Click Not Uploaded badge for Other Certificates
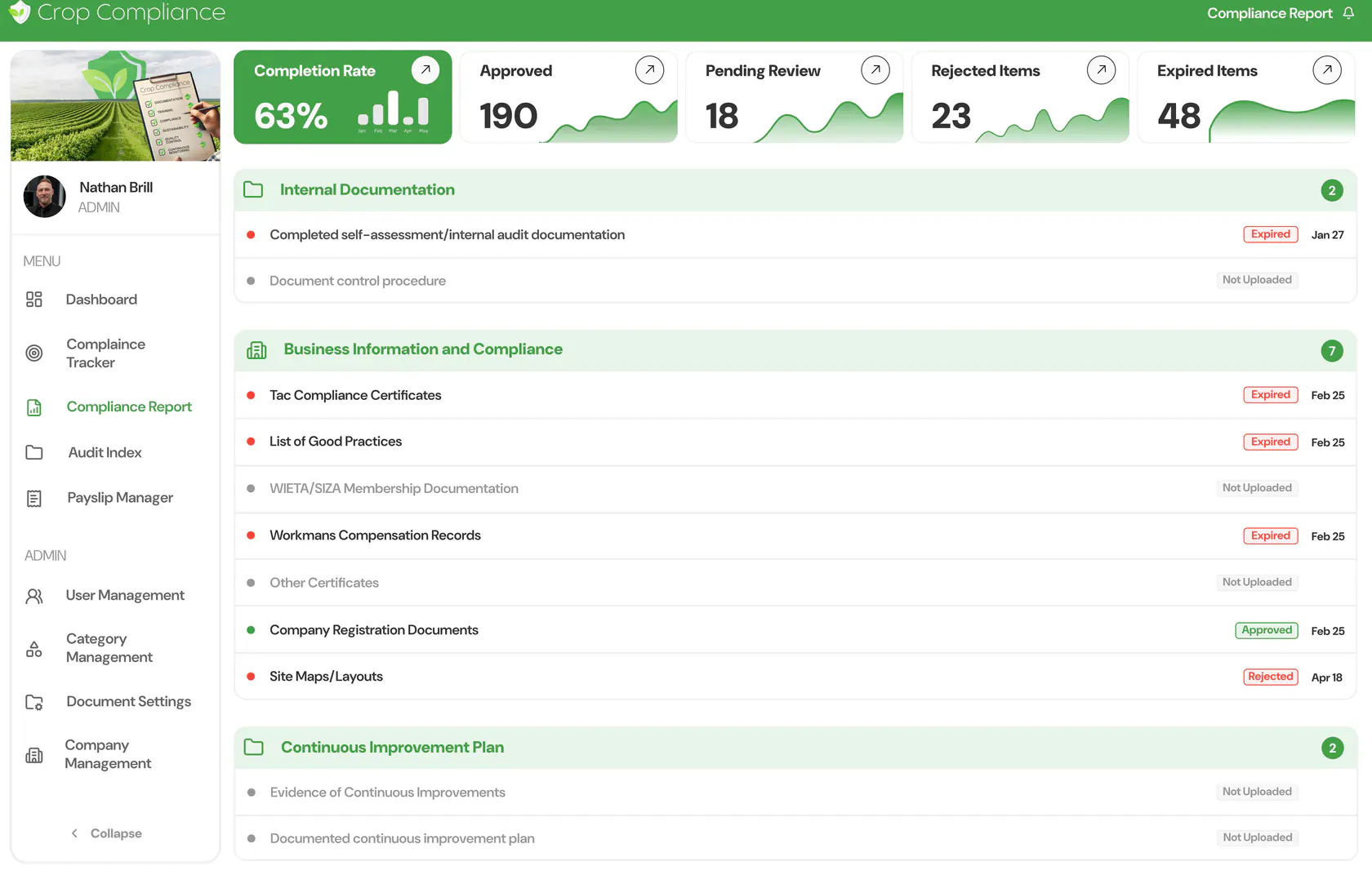Viewport: 1372px width, 875px height. tap(1257, 582)
